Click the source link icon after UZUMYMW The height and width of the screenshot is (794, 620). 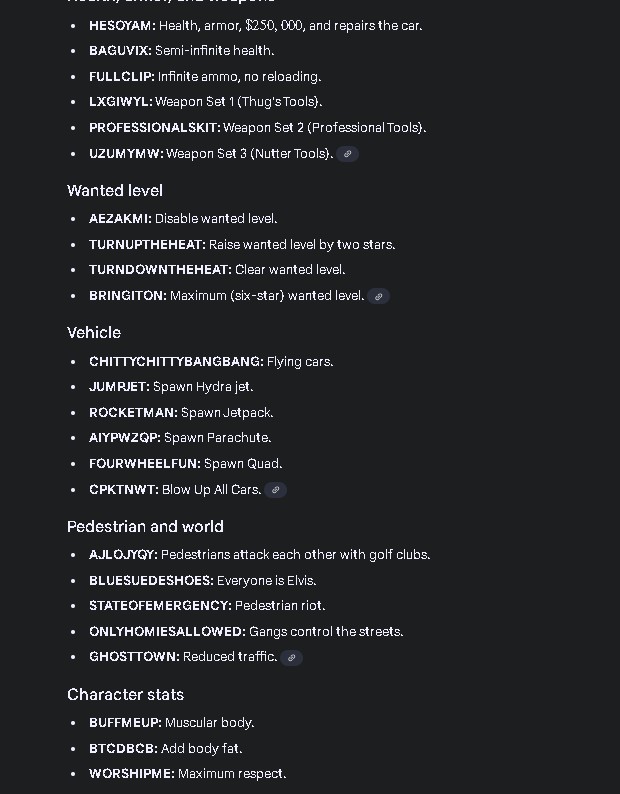(x=347, y=154)
